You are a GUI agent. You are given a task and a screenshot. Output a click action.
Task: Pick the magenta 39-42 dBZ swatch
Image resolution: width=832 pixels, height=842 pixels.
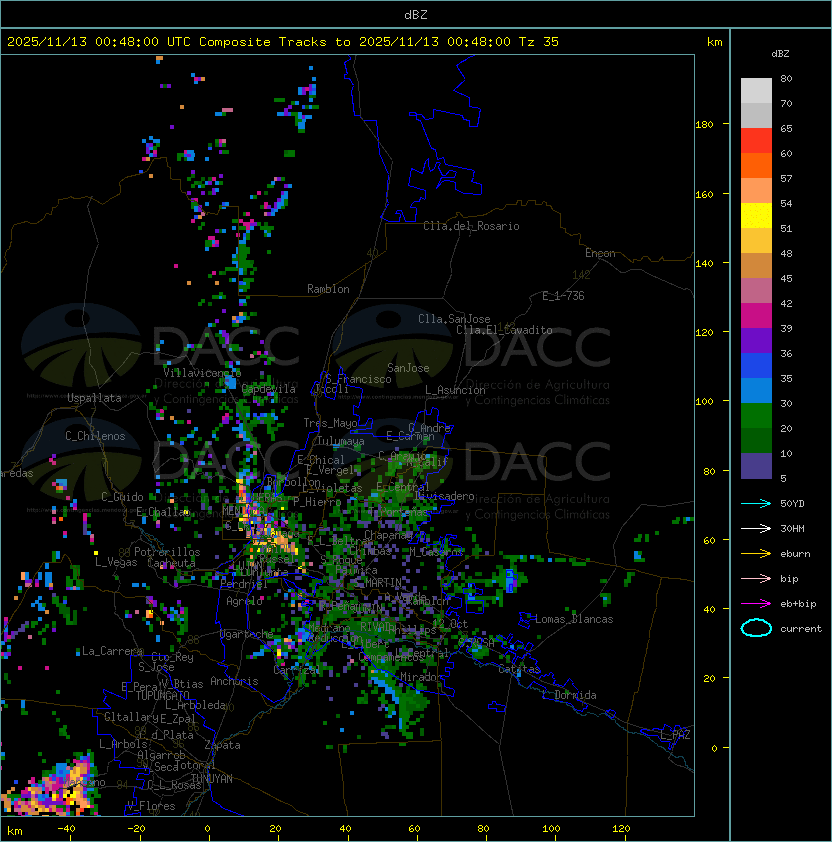point(756,316)
